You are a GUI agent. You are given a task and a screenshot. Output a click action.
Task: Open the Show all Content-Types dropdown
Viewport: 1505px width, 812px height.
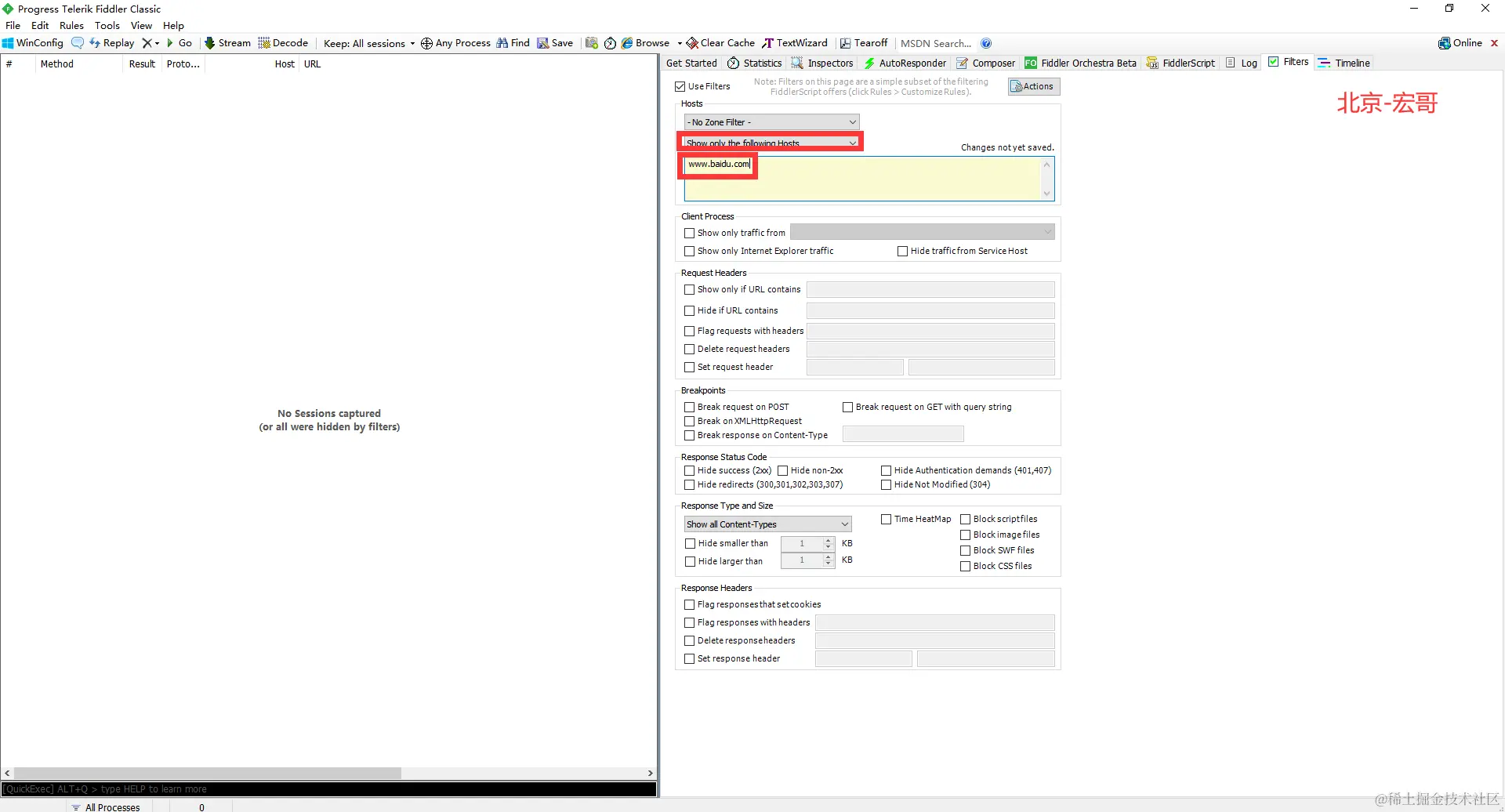click(768, 524)
